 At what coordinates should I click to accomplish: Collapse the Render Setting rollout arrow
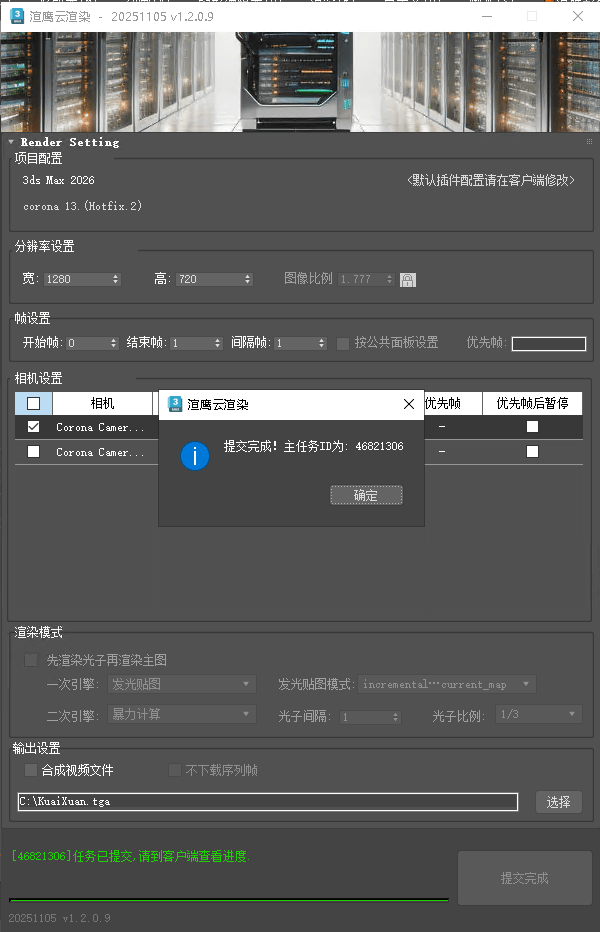tap(11, 142)
